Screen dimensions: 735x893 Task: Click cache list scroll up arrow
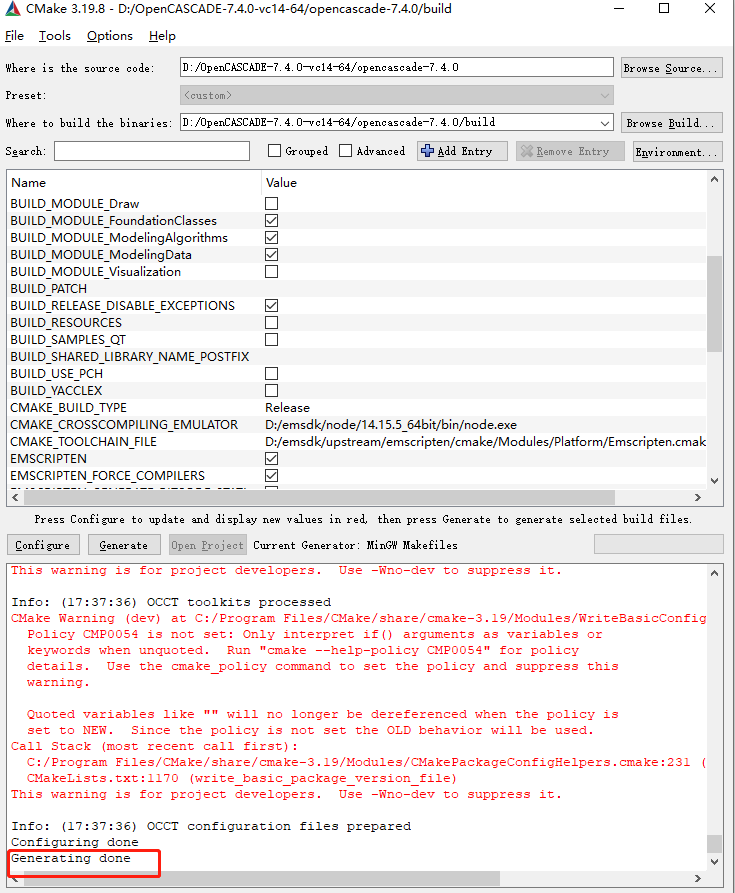tap(715, 179)
